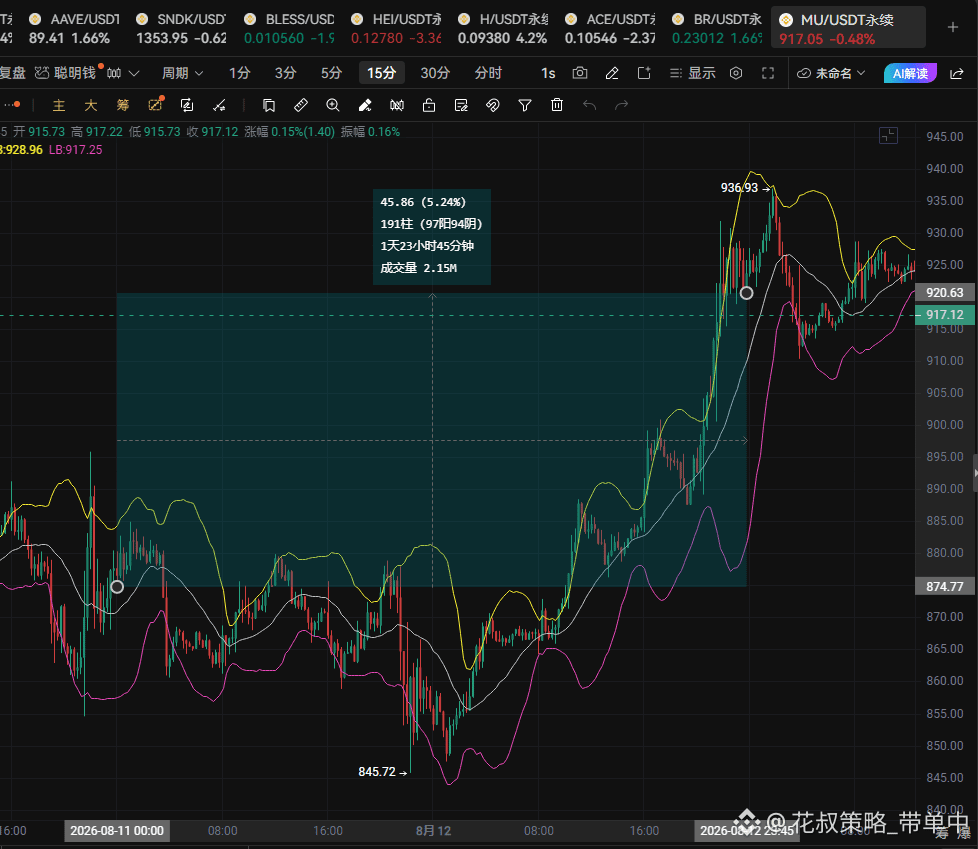Switch to 30分 timeframe
The height and width of the screenshot is (849, 978).
(x=435, y=74)
